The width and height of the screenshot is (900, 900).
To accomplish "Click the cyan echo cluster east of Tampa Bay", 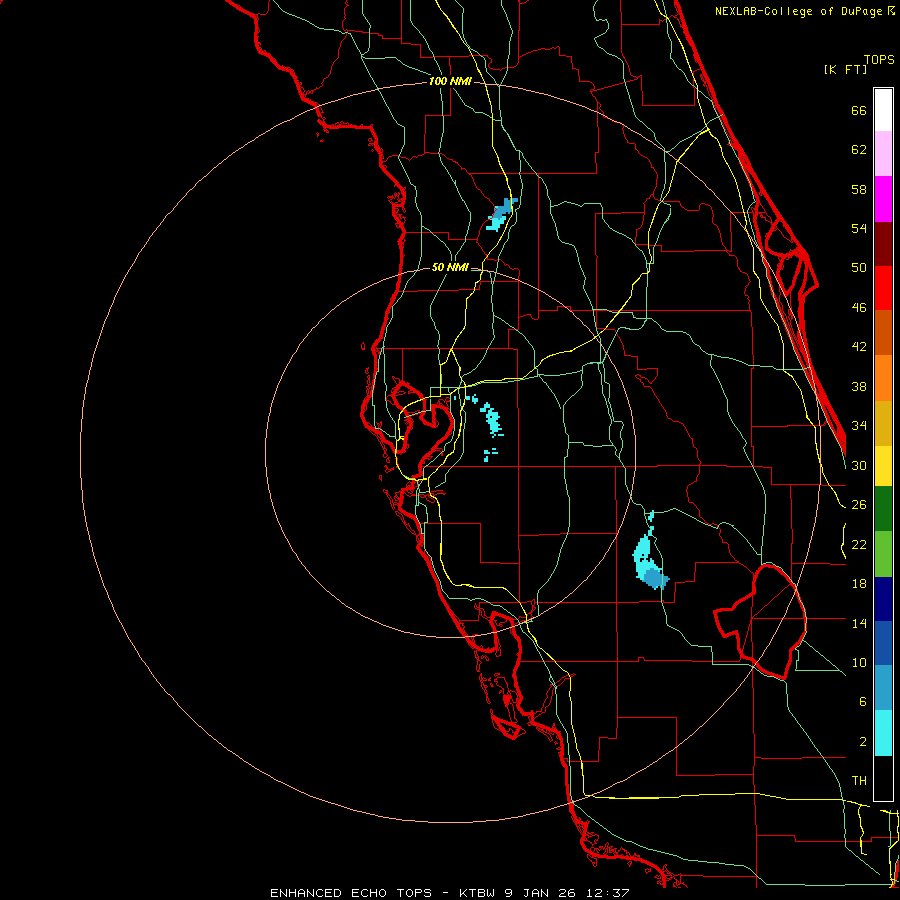I will pos(491,419).
